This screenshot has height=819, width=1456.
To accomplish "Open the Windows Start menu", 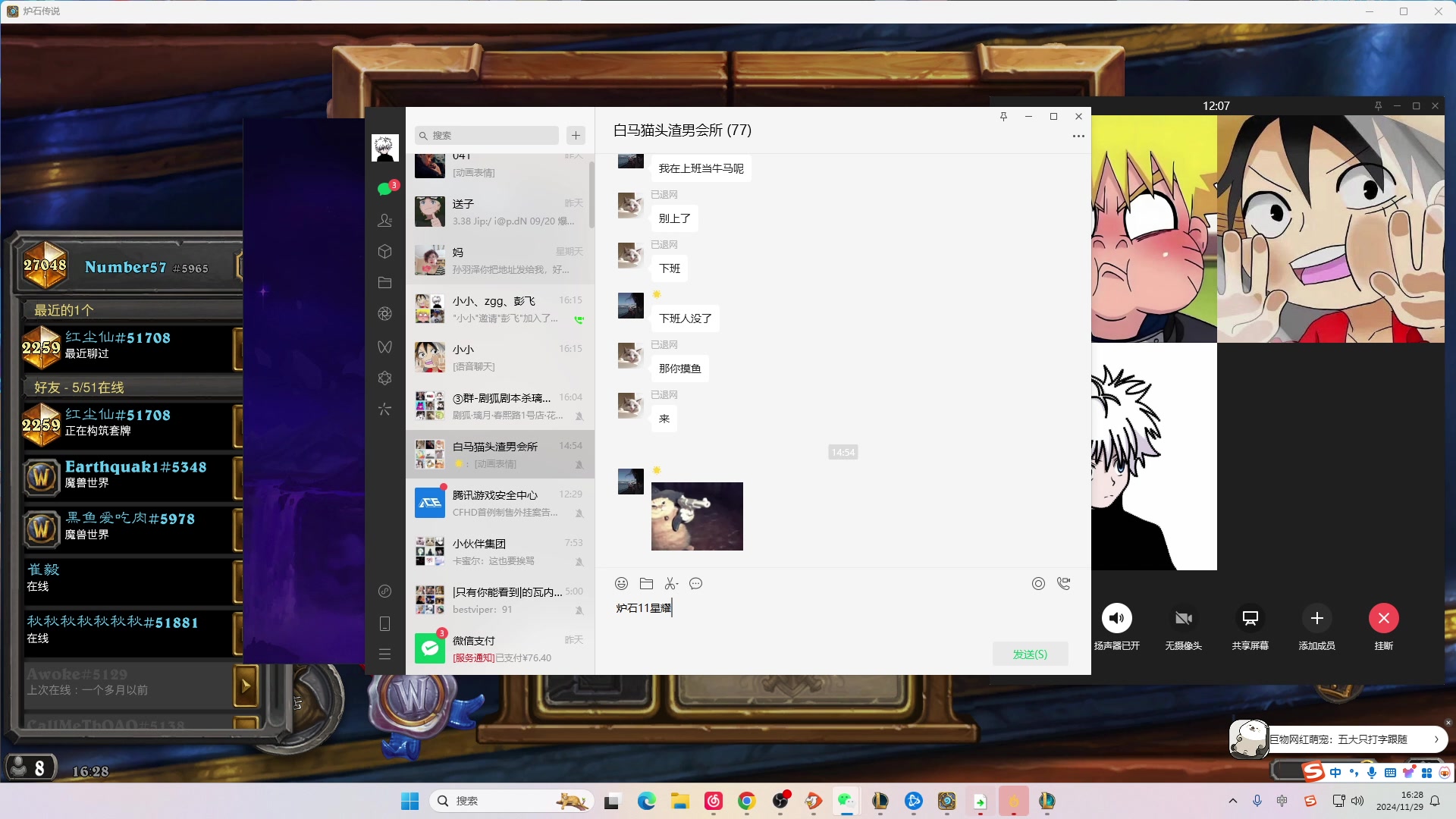I will 409,801.
